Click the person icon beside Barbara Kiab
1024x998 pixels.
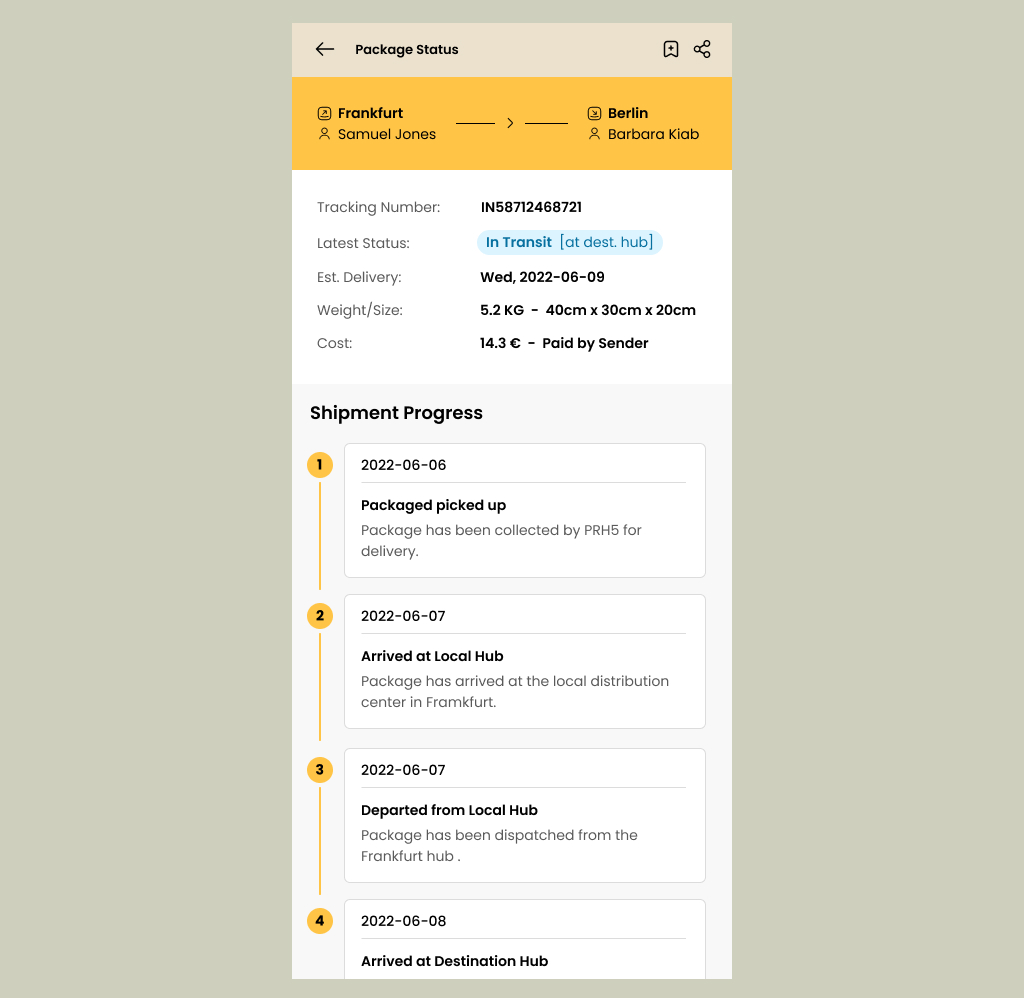[594, 134]
